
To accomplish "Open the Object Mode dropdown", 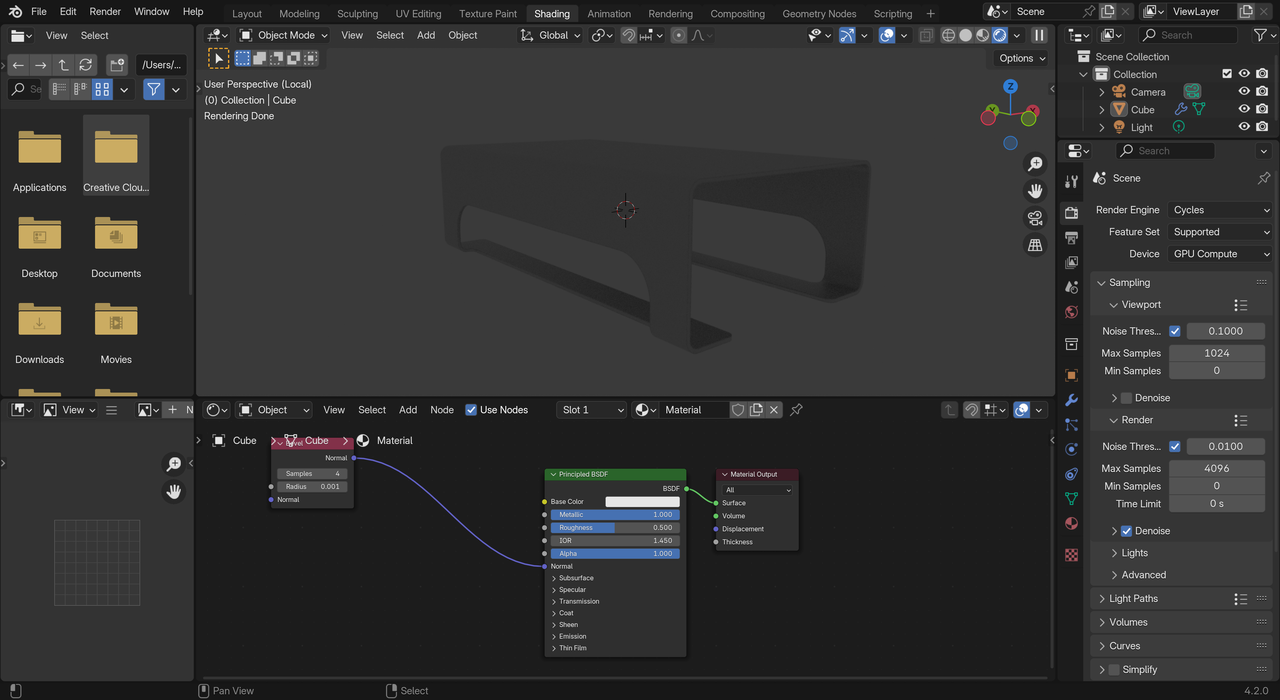I will [x=283, y=35].
